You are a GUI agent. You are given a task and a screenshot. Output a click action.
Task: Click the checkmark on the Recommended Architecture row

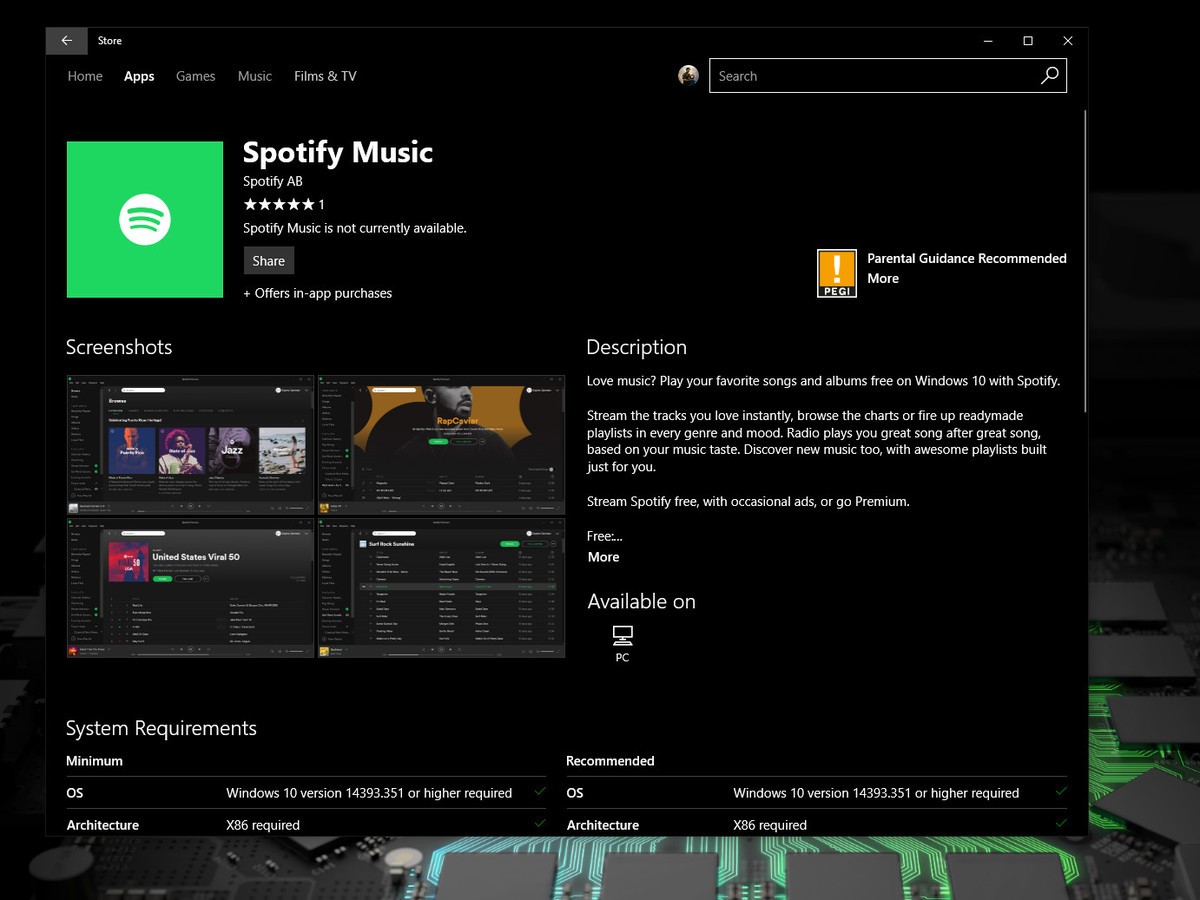(1060, 823)
